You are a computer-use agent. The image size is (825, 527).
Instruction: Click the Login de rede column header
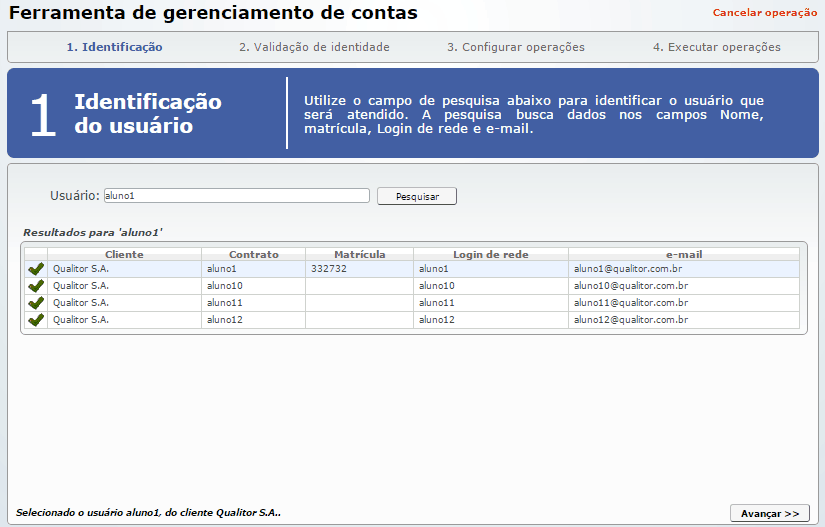coord(490,255)
